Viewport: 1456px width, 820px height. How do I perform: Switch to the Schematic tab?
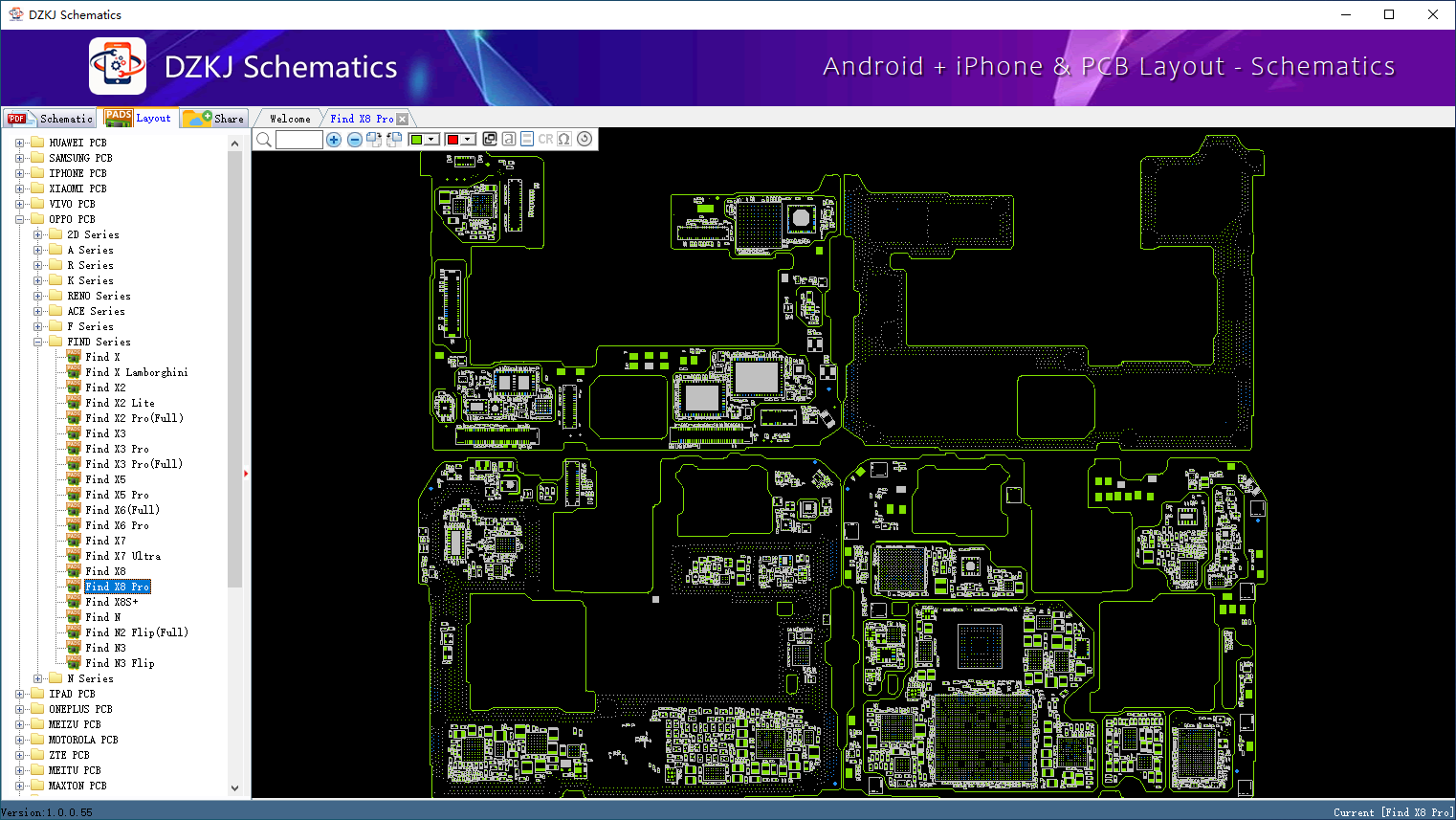pyautogui.click(x=51, y=119)
